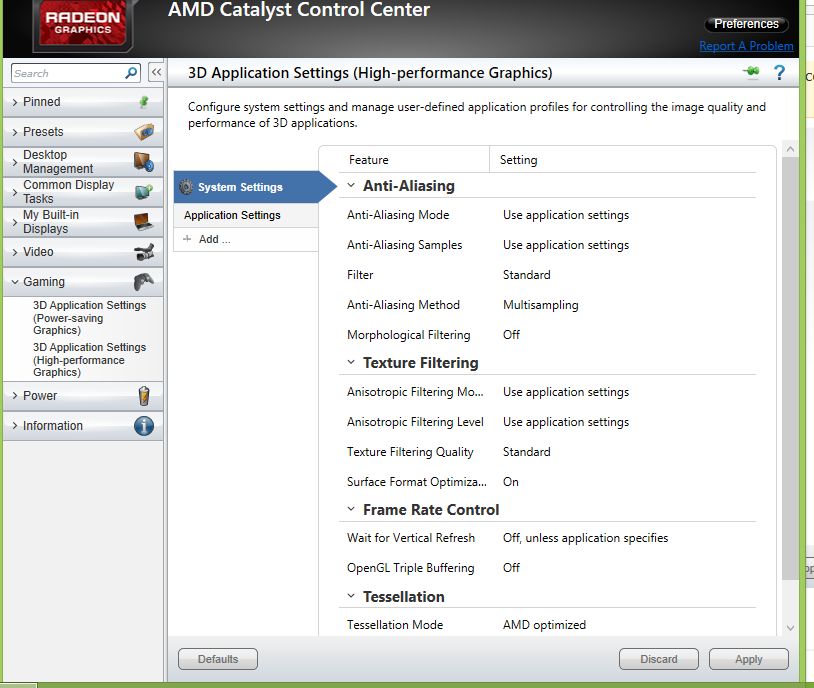Image resolution: width=814 pixels, height=688 pixels.
Task: Click the search magnifier icon
Action: [131, 73]
